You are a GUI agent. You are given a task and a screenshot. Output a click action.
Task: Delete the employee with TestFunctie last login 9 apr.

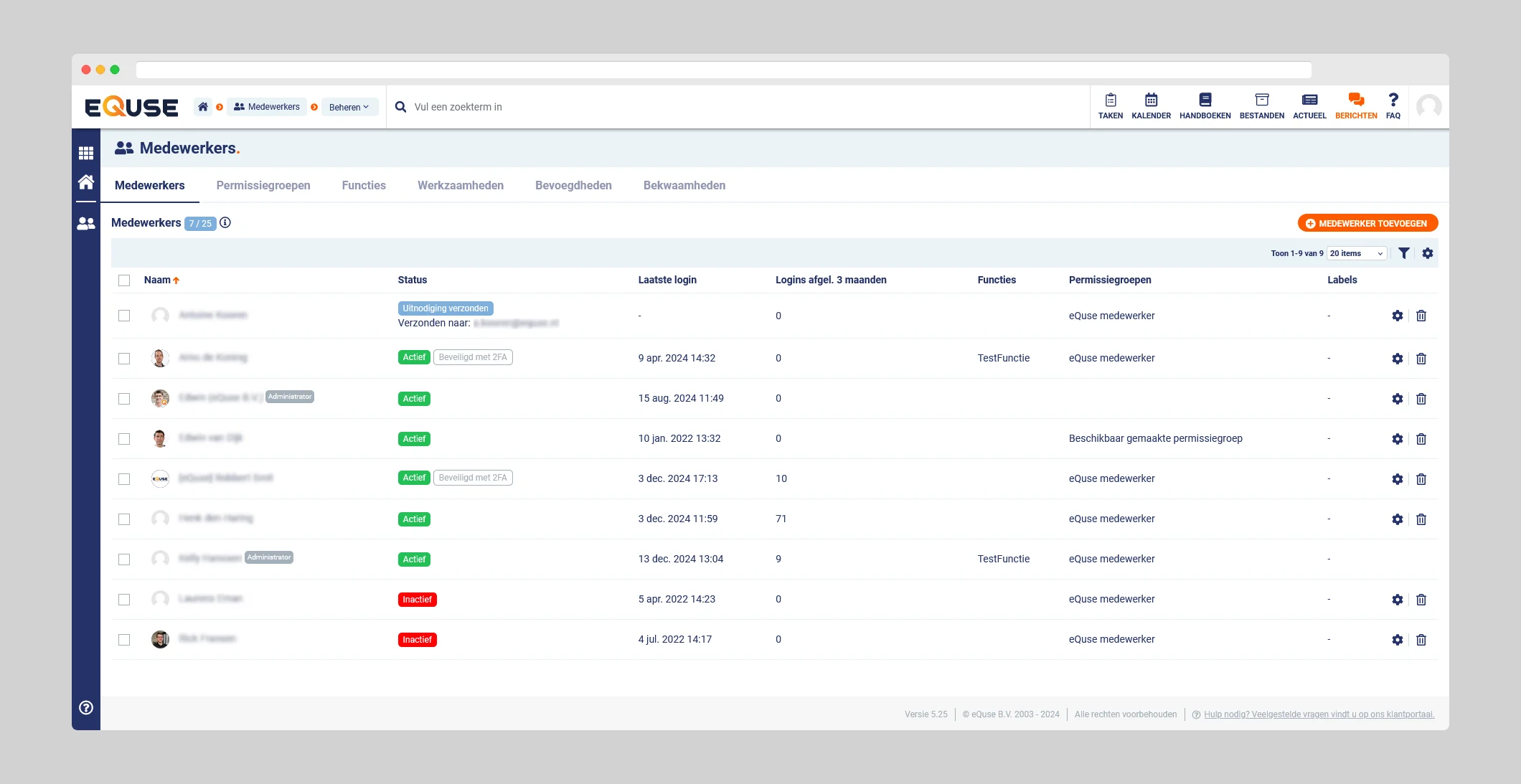point(1421,359)
